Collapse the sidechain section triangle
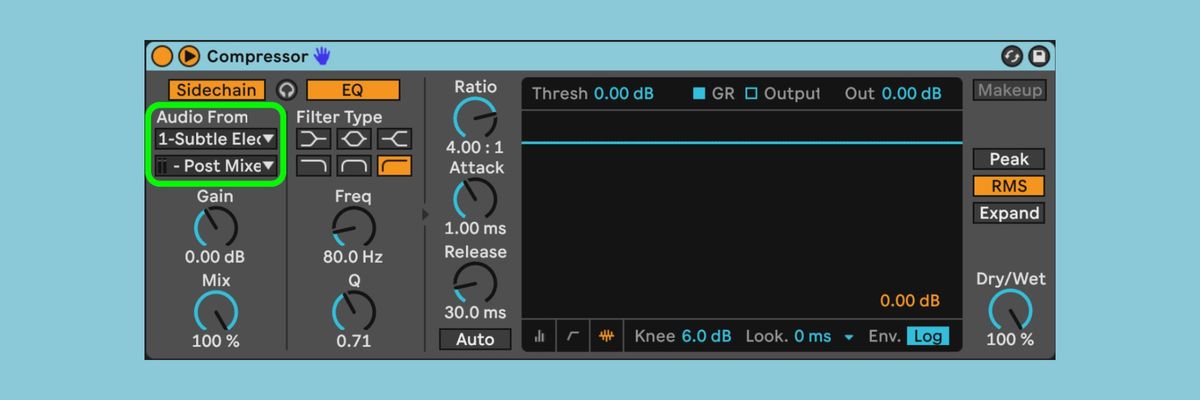Viewport: 1200px width, 400px height. (x=426, y=214)
